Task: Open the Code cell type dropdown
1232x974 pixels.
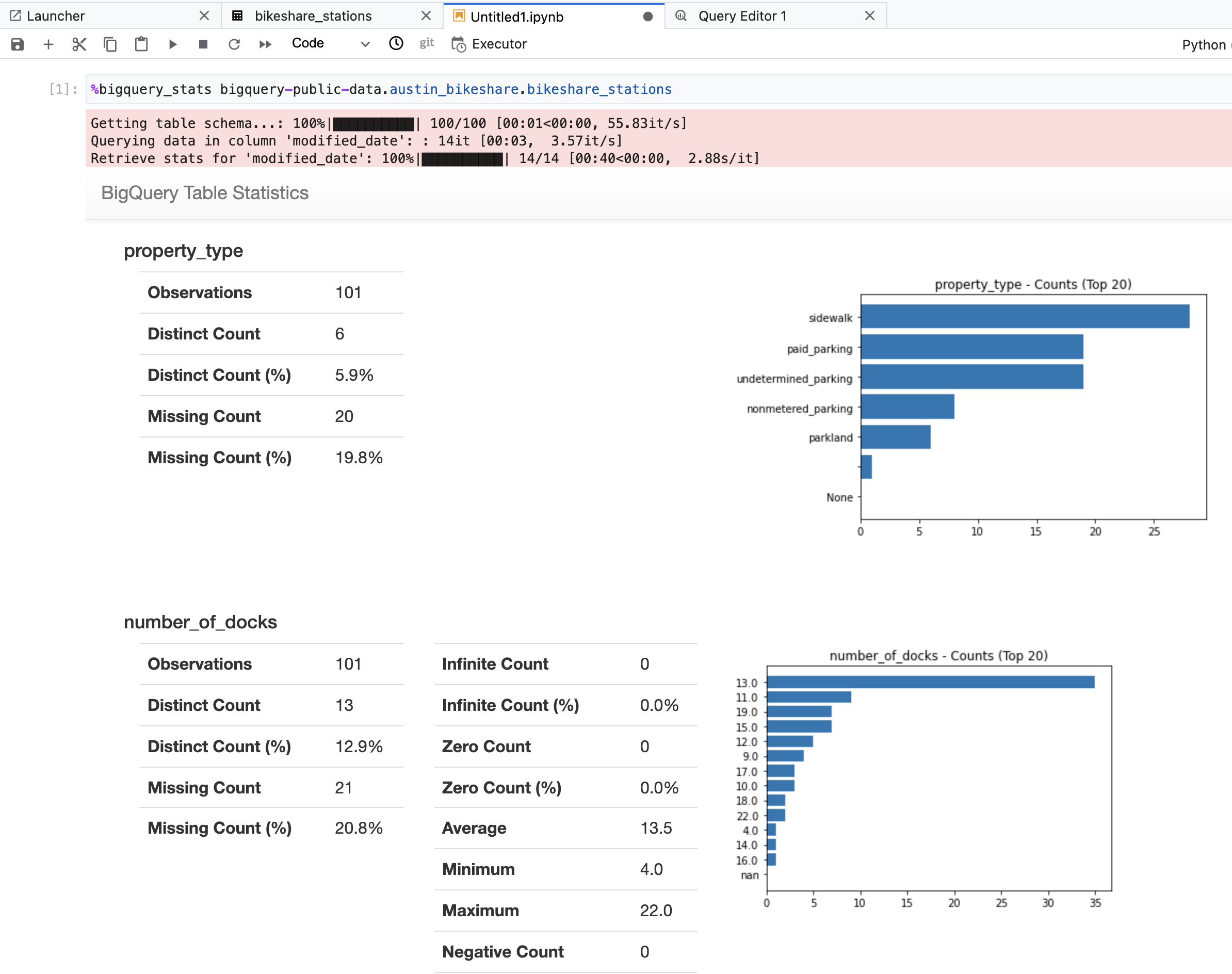Action: pos(307,43)
